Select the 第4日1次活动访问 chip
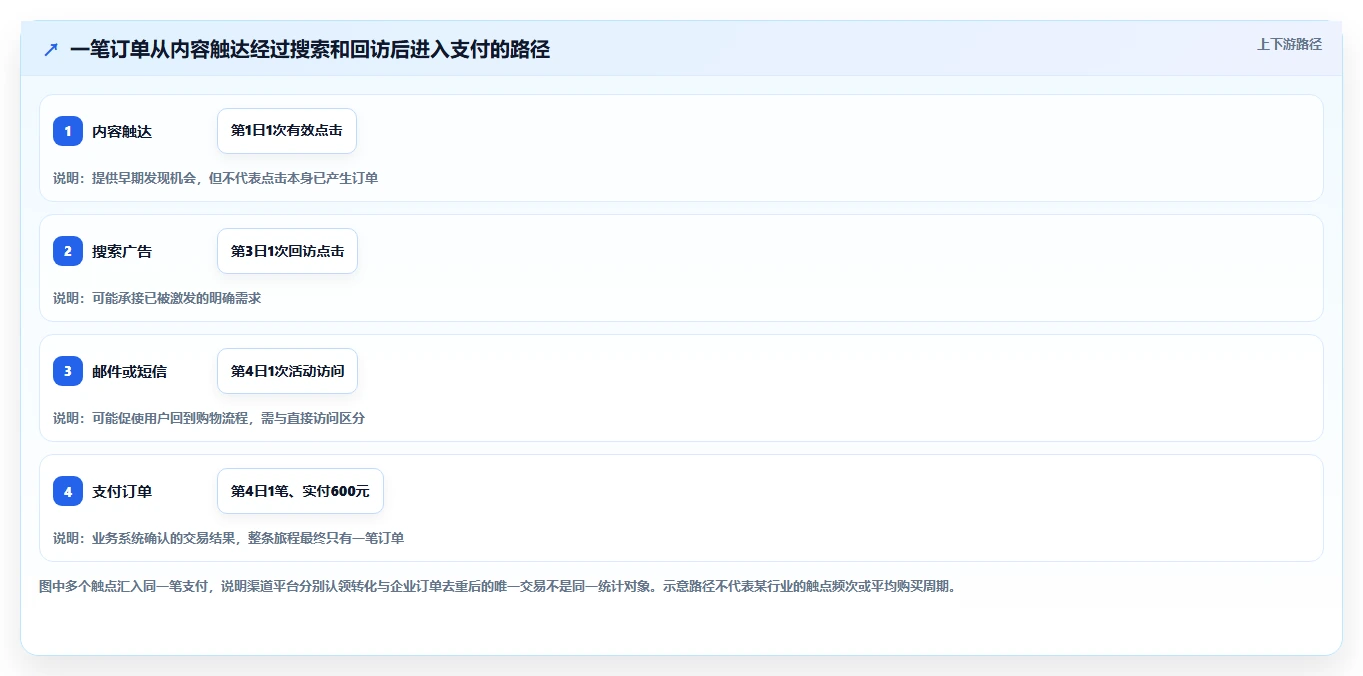Screen dimensions: 1363x676 pos(287,371)
